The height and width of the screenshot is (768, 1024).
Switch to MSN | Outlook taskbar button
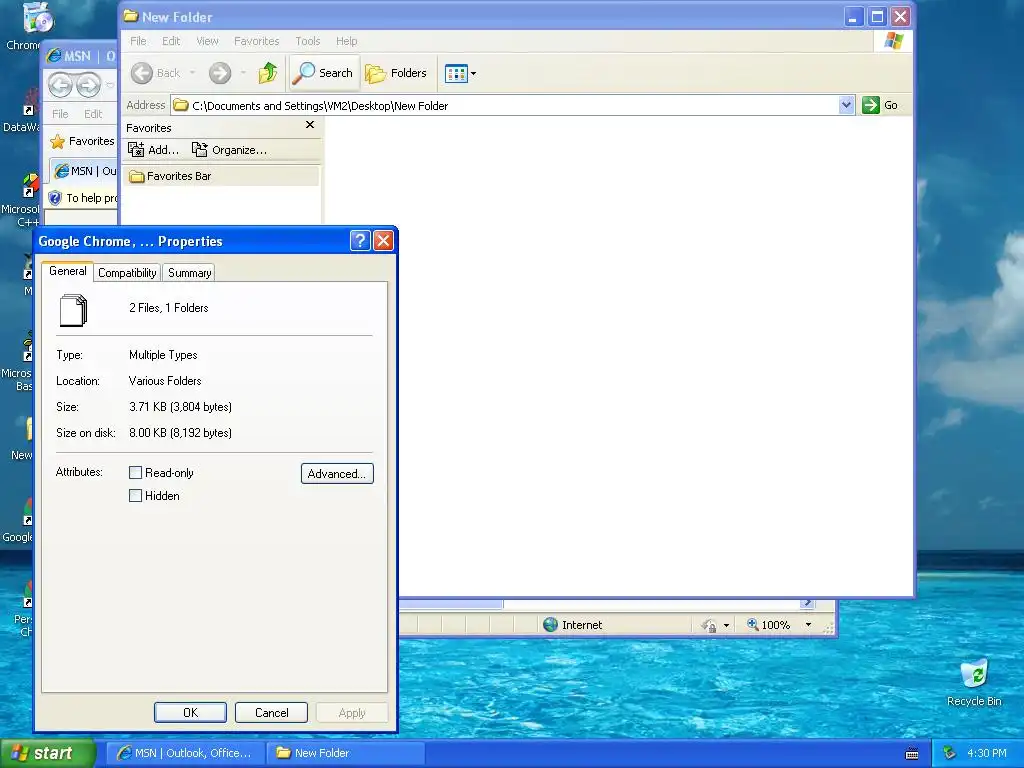tap(185, 753)
